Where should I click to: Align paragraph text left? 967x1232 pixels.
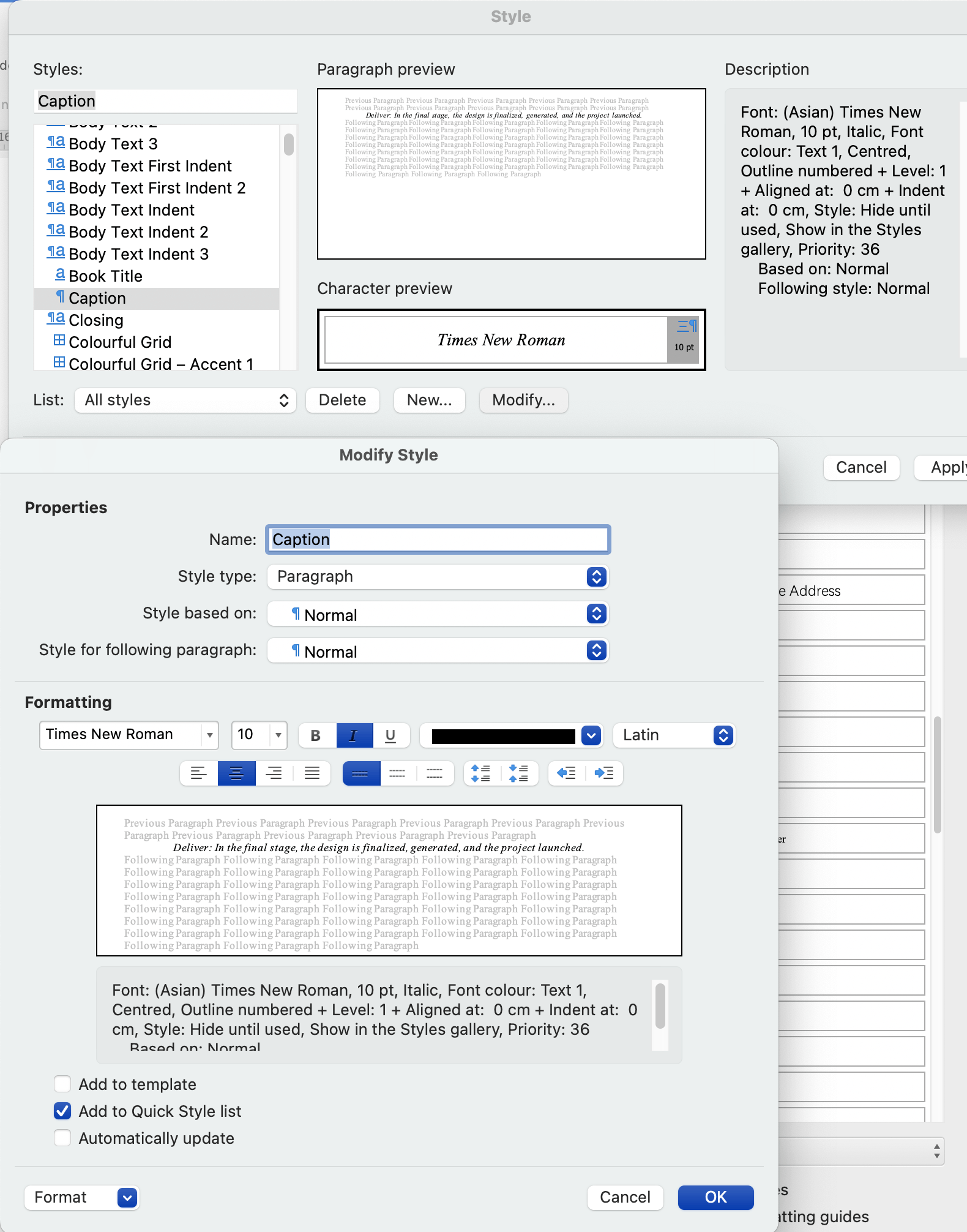pos(198,773)
